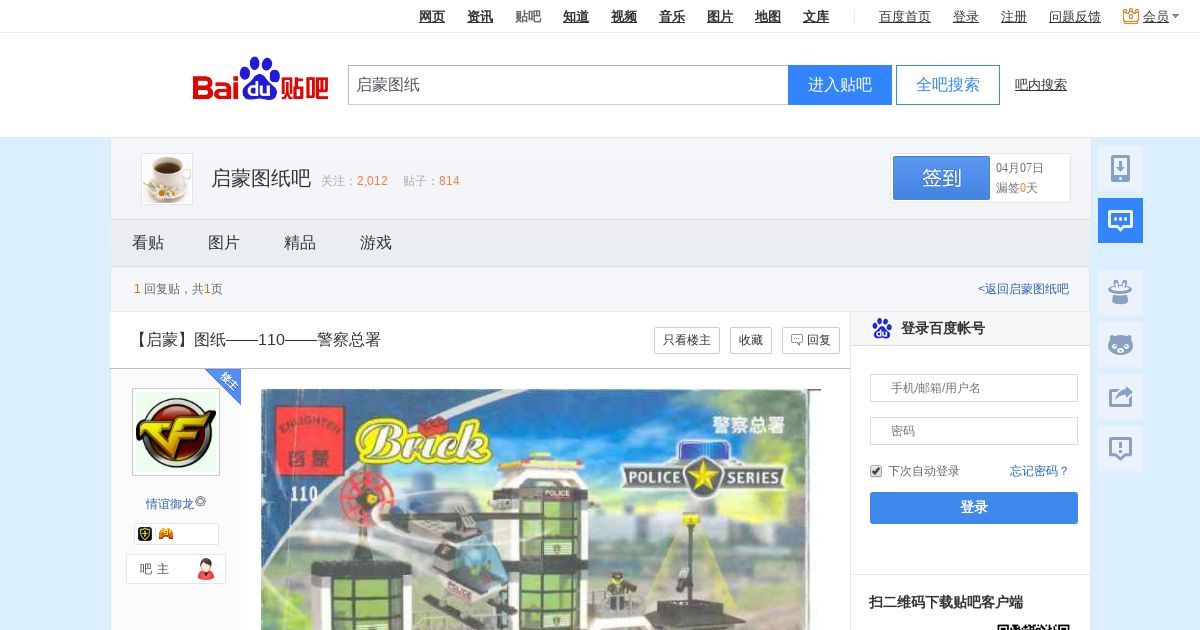The width and height of the screenshot is (1200, 630).
Task: Click the 注册 link
Action: [1014, 16]
